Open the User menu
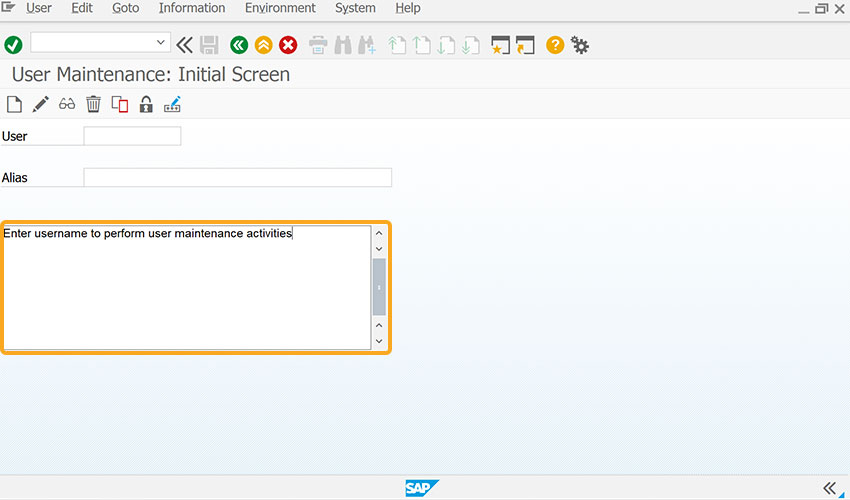This screenshot has height=500, width=850. click(x=38, y=8)
